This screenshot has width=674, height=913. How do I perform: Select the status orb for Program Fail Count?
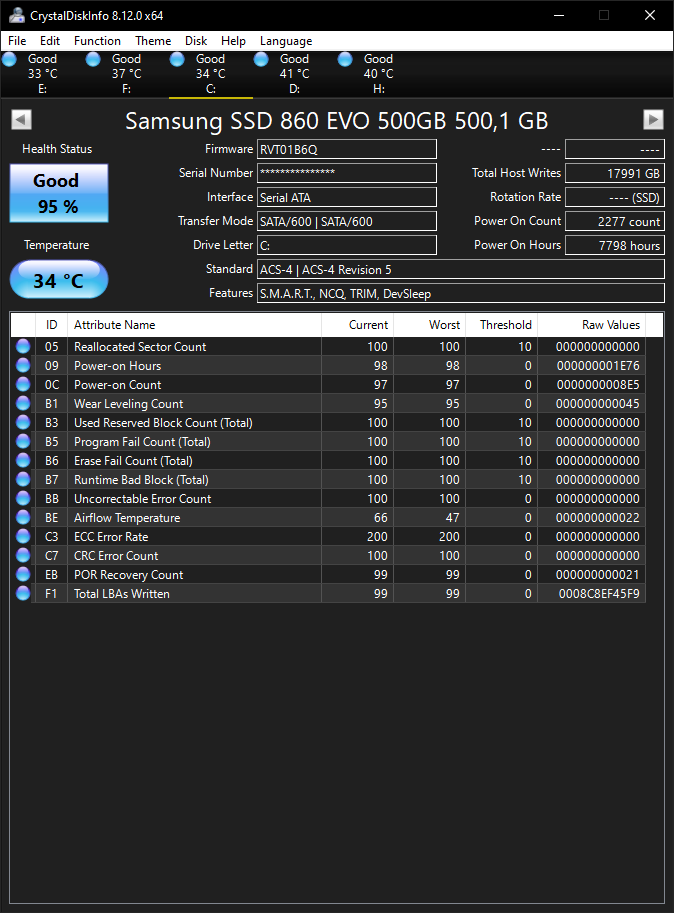pos(23,441)
